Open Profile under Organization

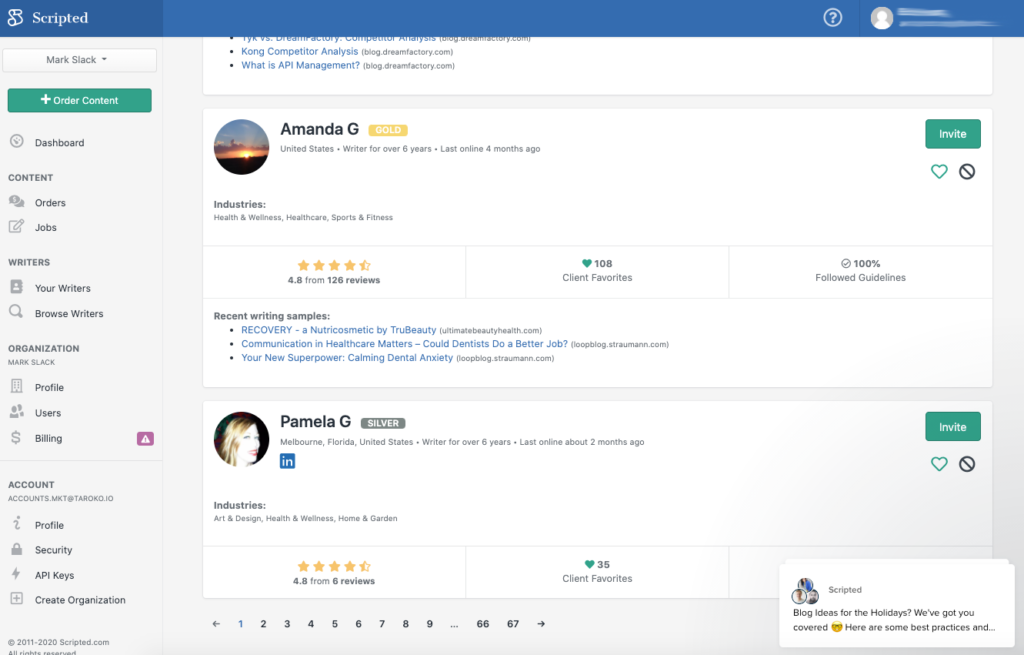pyautogui.click(x=49, y=387)
